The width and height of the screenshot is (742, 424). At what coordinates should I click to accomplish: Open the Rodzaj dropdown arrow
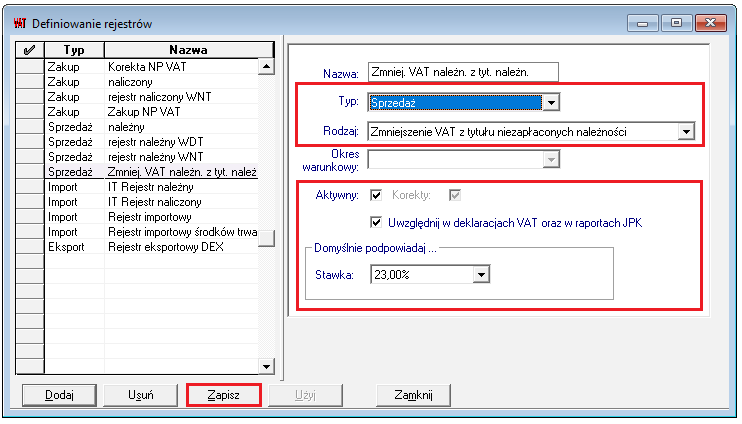(686, 132)
